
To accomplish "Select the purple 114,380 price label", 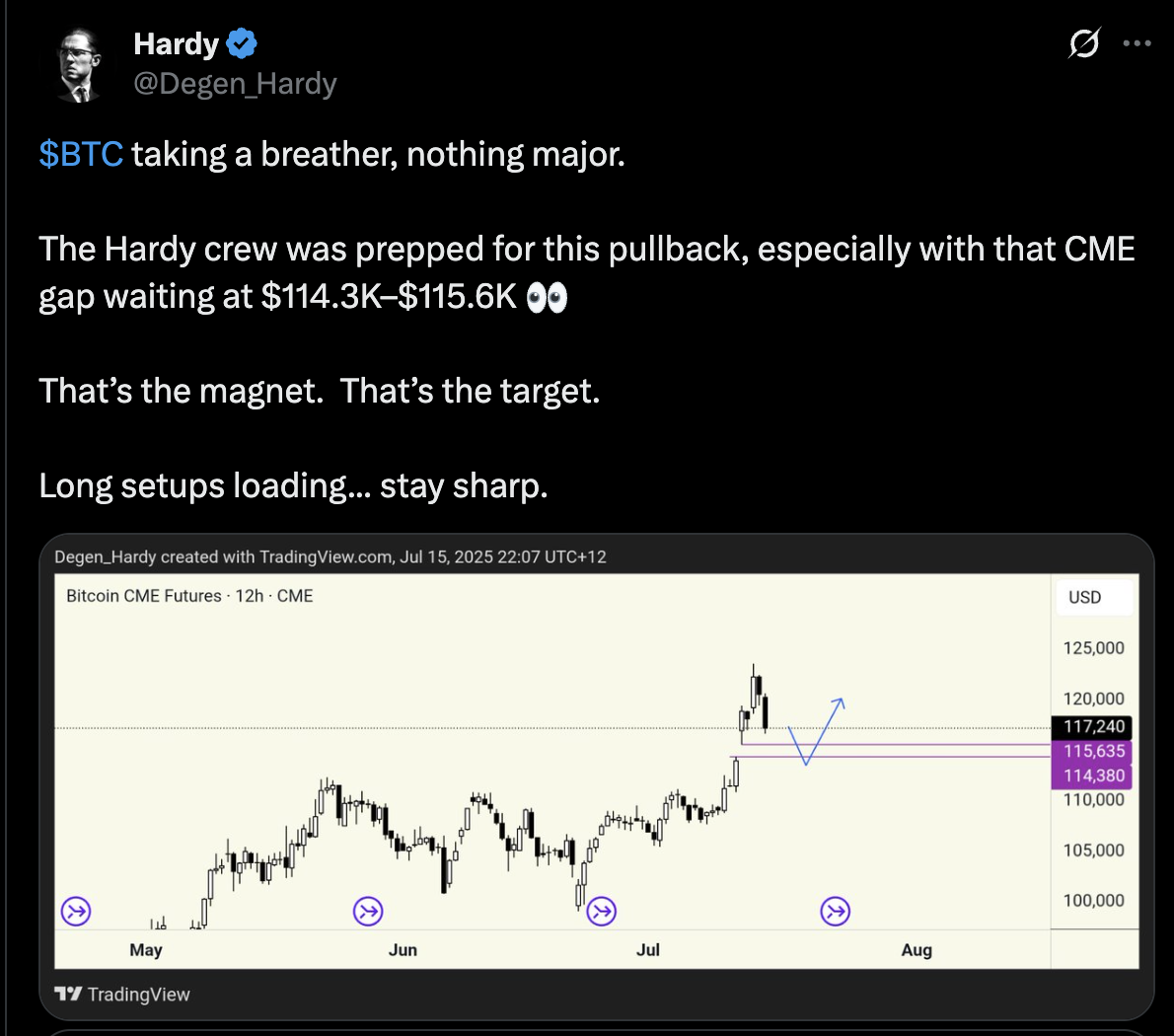I will tap(1093, 776).
